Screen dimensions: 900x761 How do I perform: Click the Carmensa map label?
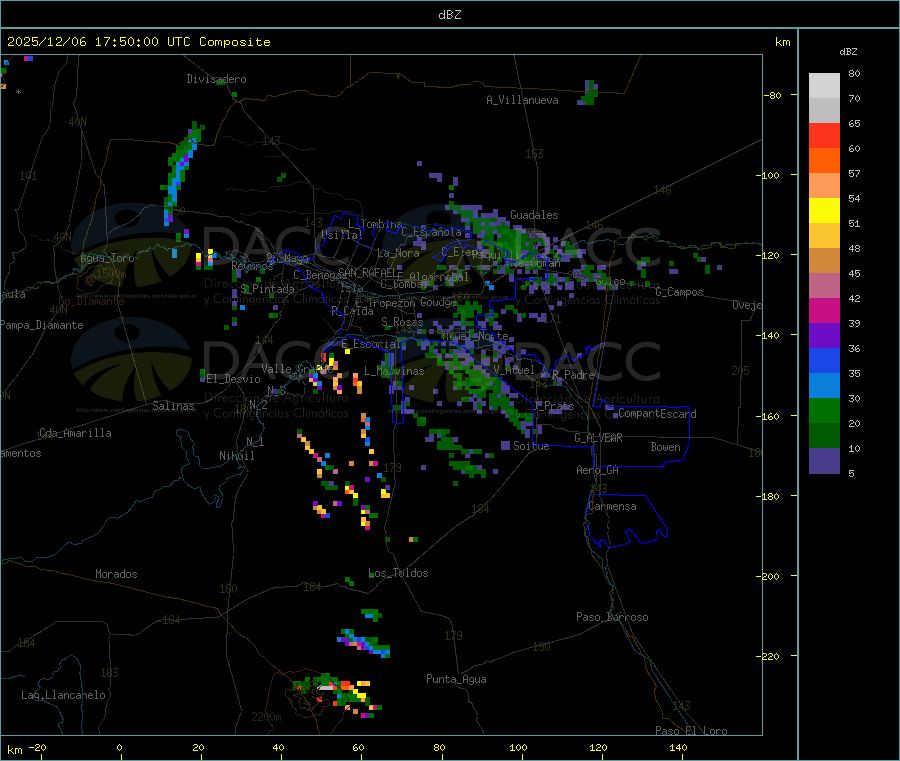[612, 506]
